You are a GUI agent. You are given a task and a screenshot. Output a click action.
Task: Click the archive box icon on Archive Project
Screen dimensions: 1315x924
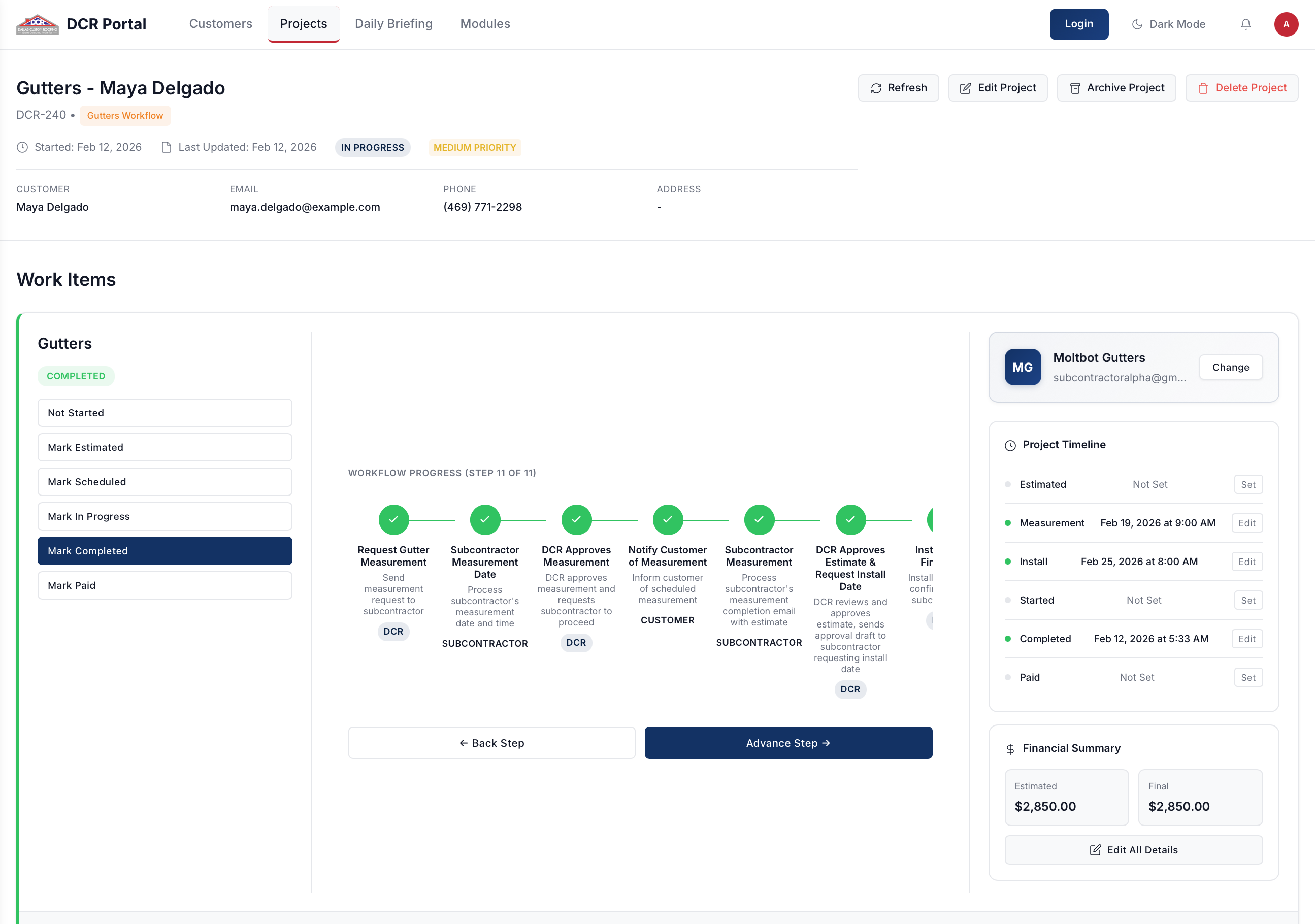click(1075, 88)
